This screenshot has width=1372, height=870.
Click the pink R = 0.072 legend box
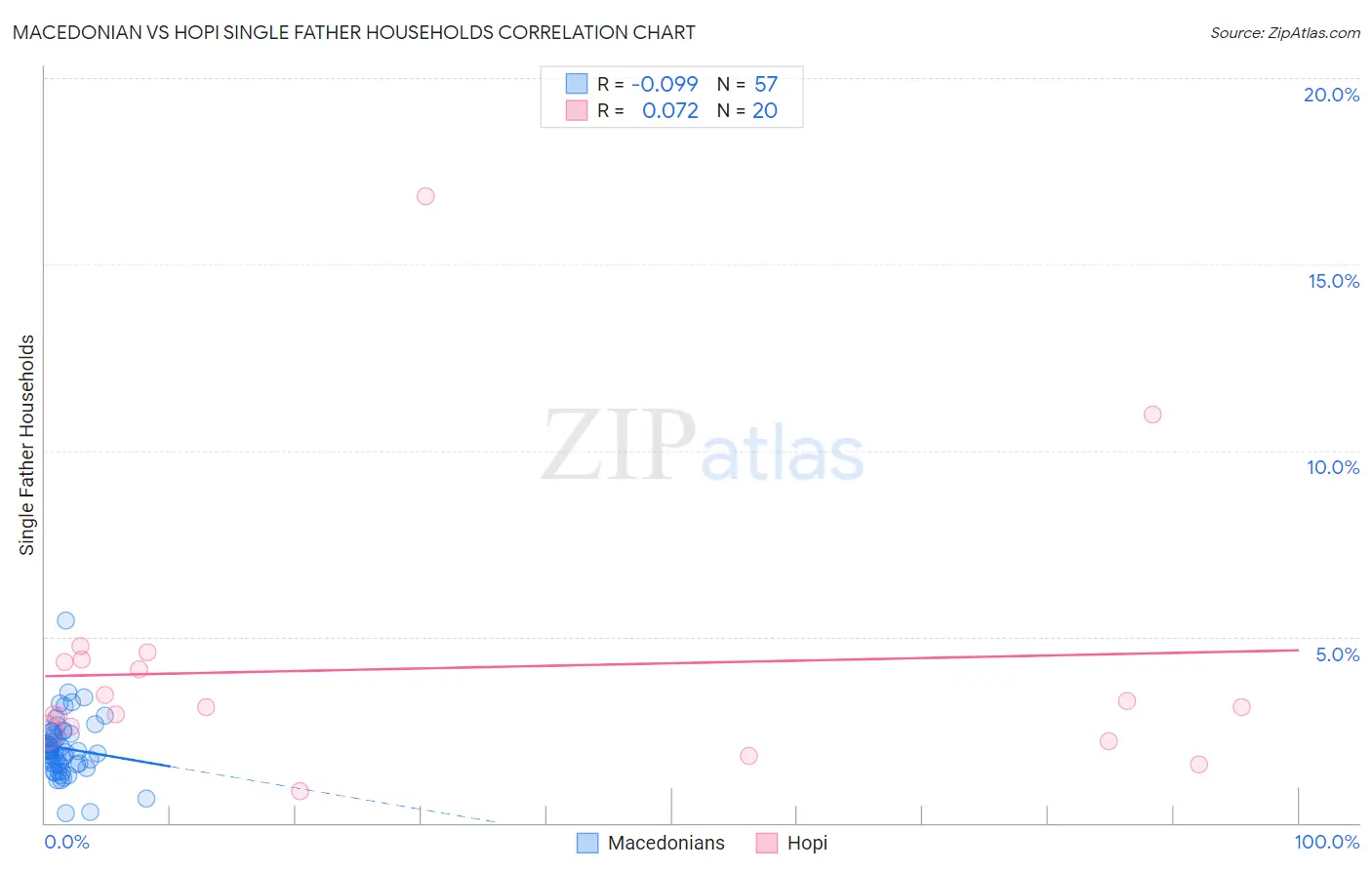577,110
